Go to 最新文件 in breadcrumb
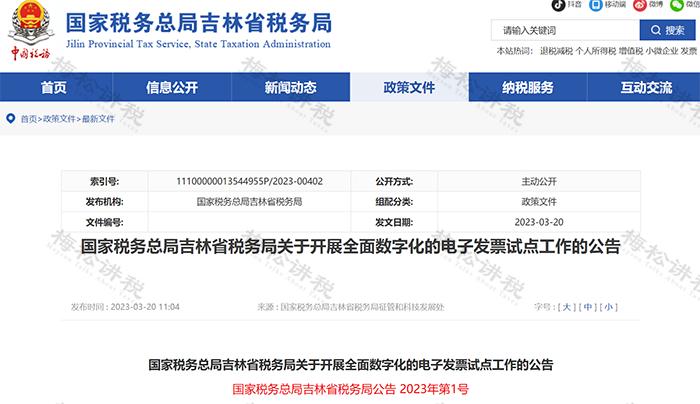This screenshot has width=700, height=404. pos(98,119)
